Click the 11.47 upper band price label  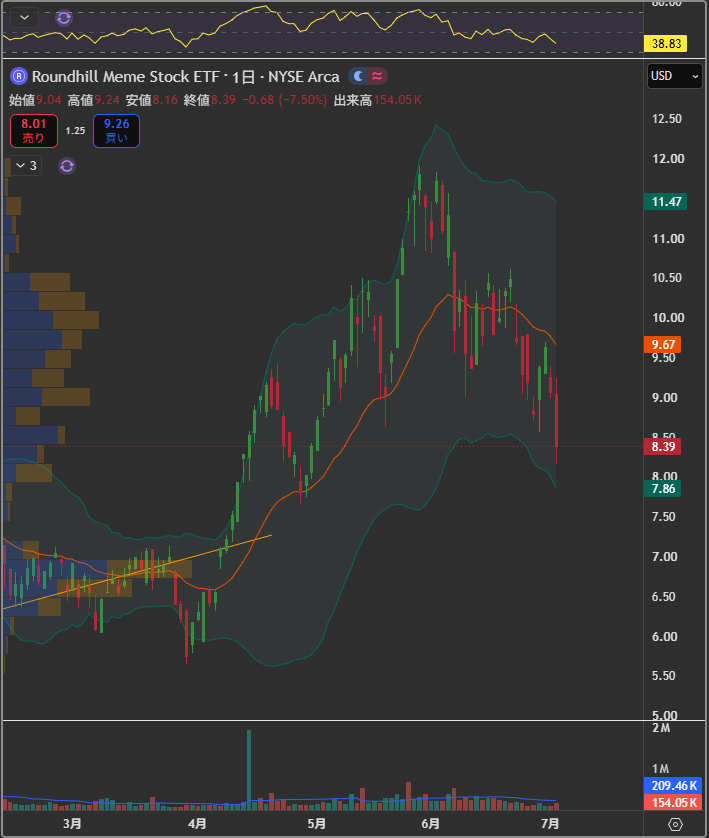pyautogui.click(x=666, y=201)
